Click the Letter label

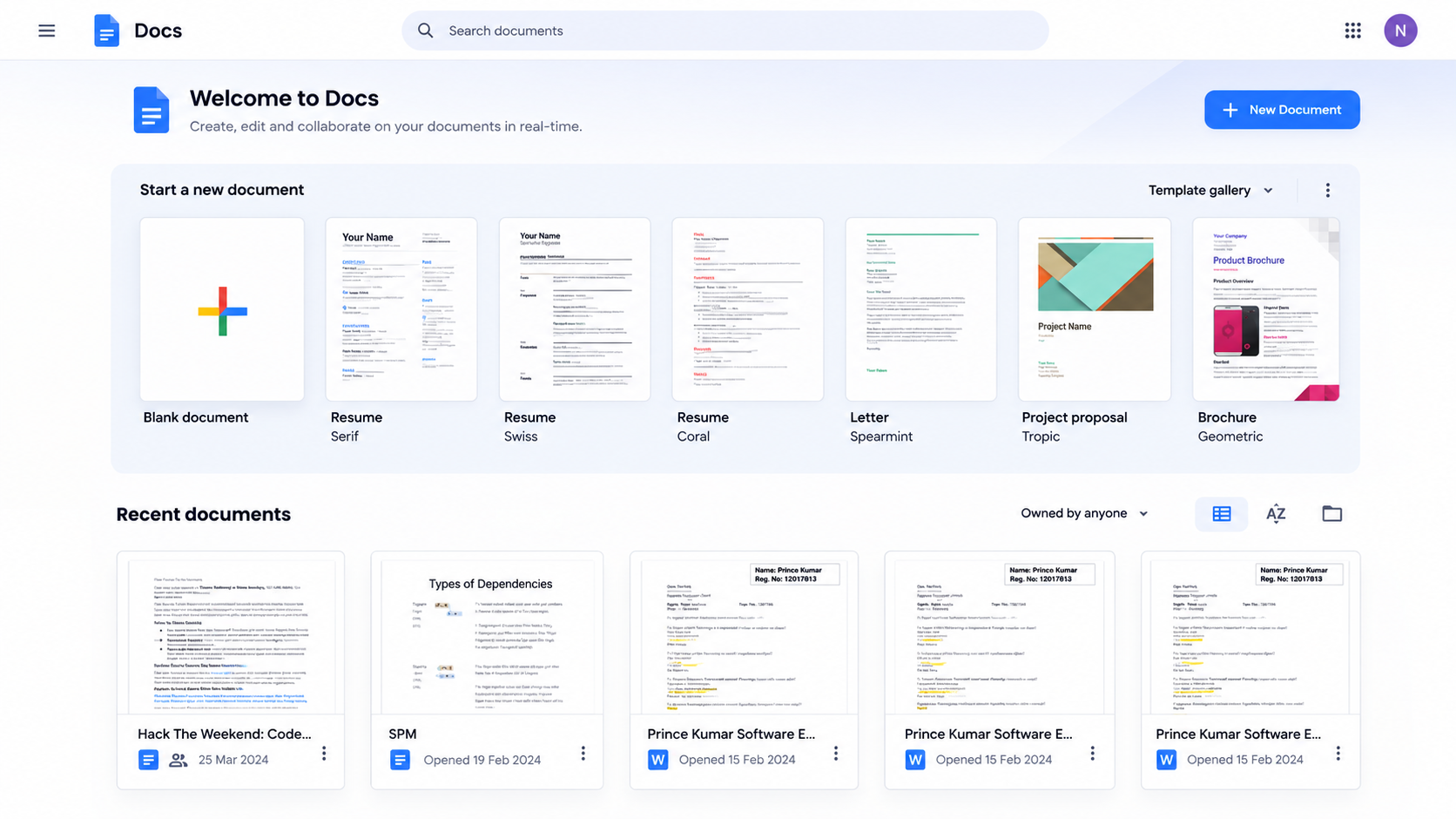(869, 417)
